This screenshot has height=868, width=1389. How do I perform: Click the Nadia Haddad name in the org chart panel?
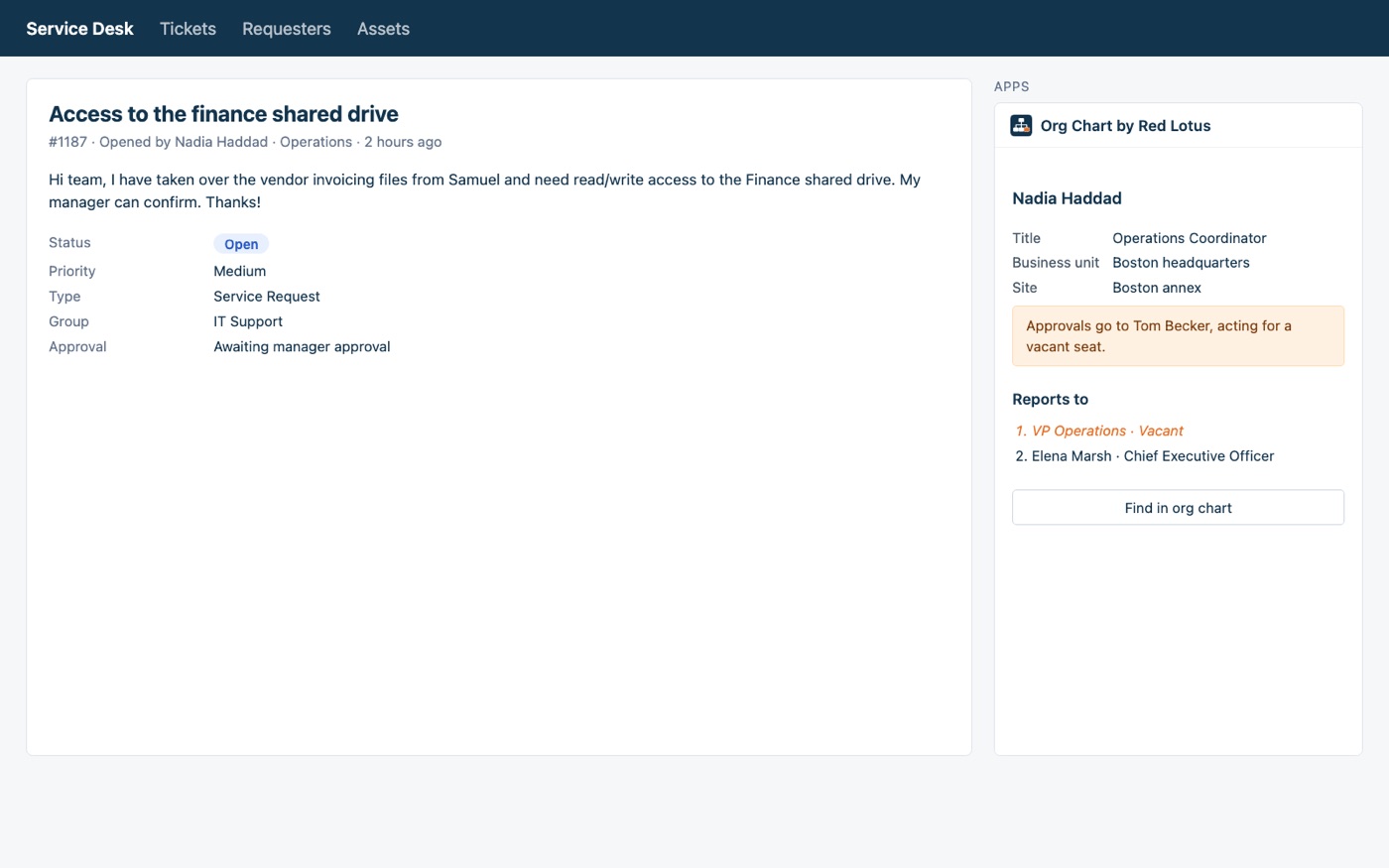(x=1067, y=198)
